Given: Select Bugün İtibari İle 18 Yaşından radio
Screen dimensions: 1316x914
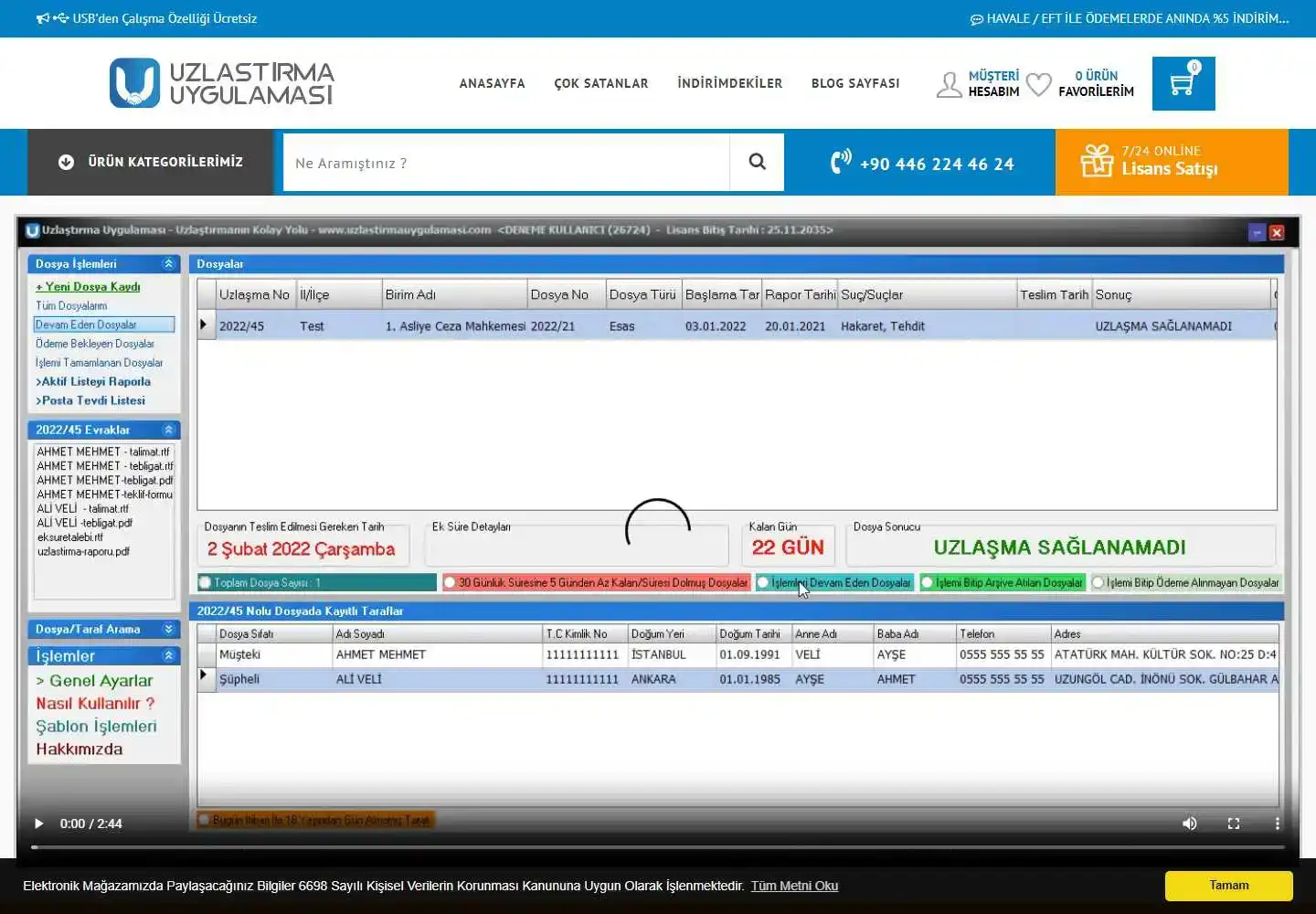Looking at the screenshot, I should pos(205,820).
